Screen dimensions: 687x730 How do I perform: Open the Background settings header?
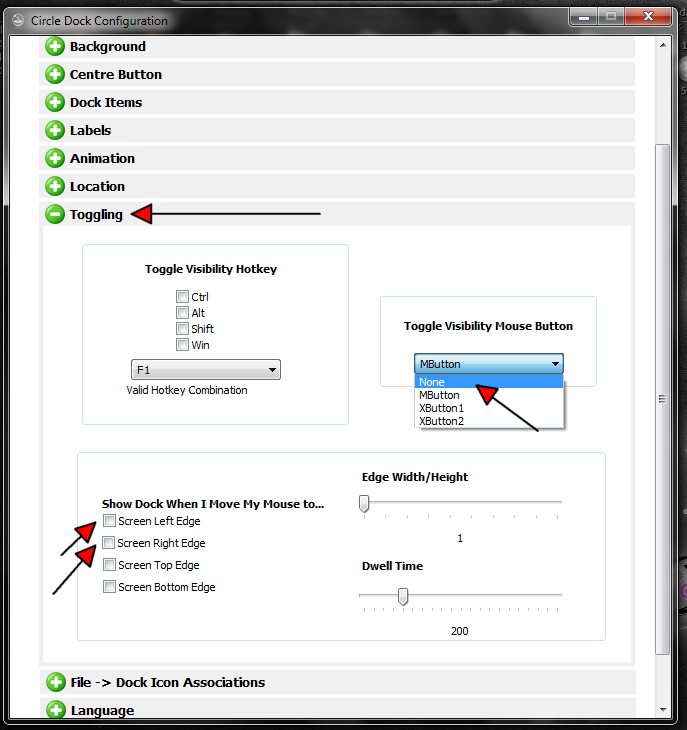(x=337, y=47)
